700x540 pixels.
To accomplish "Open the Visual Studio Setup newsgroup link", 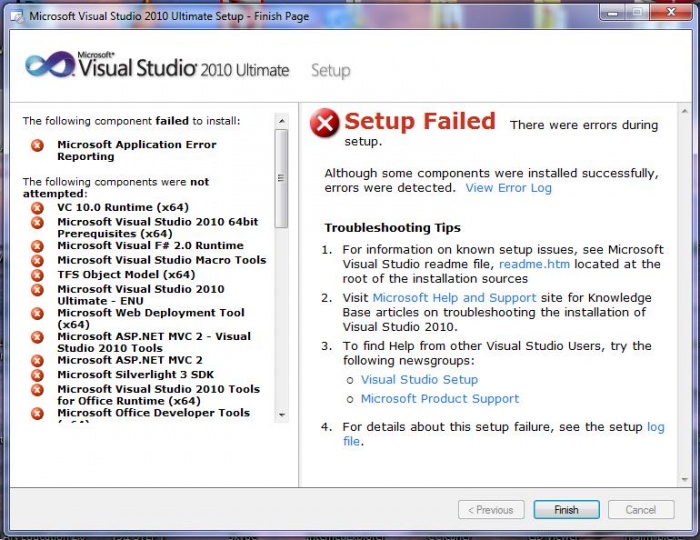I will point(419,380).
